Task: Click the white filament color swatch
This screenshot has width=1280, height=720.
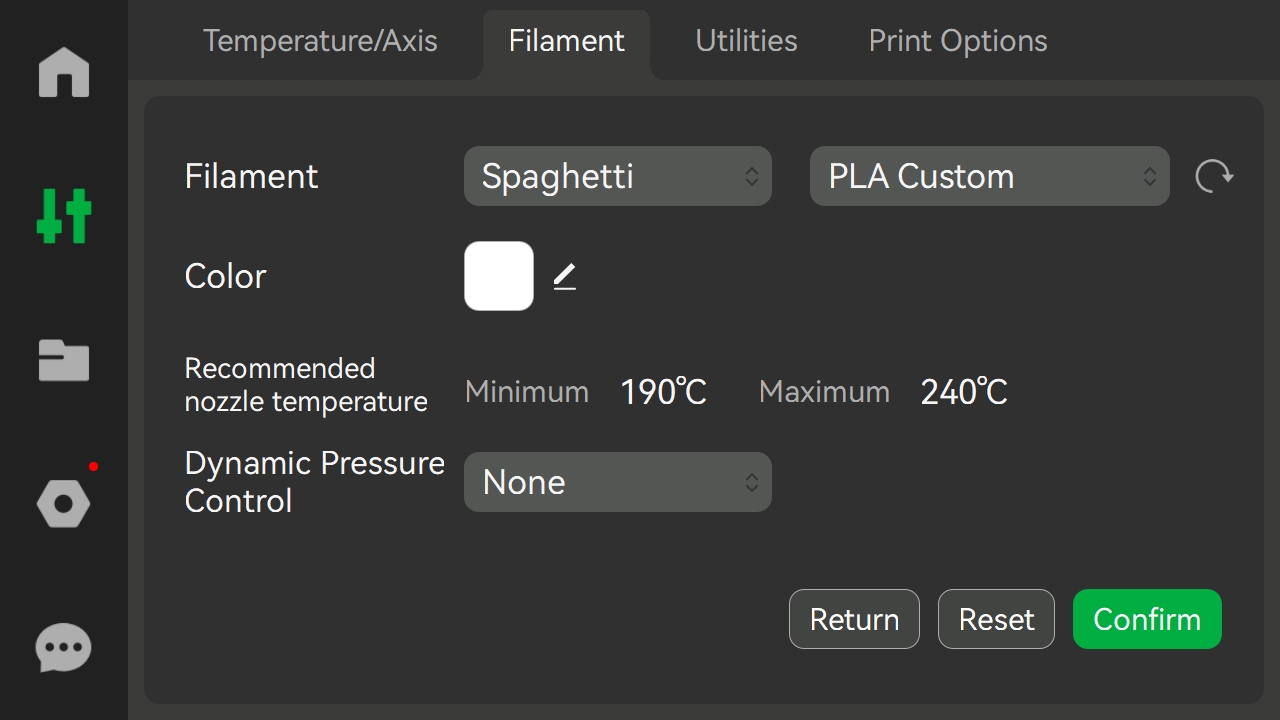Action: click(x=499, y=276)
